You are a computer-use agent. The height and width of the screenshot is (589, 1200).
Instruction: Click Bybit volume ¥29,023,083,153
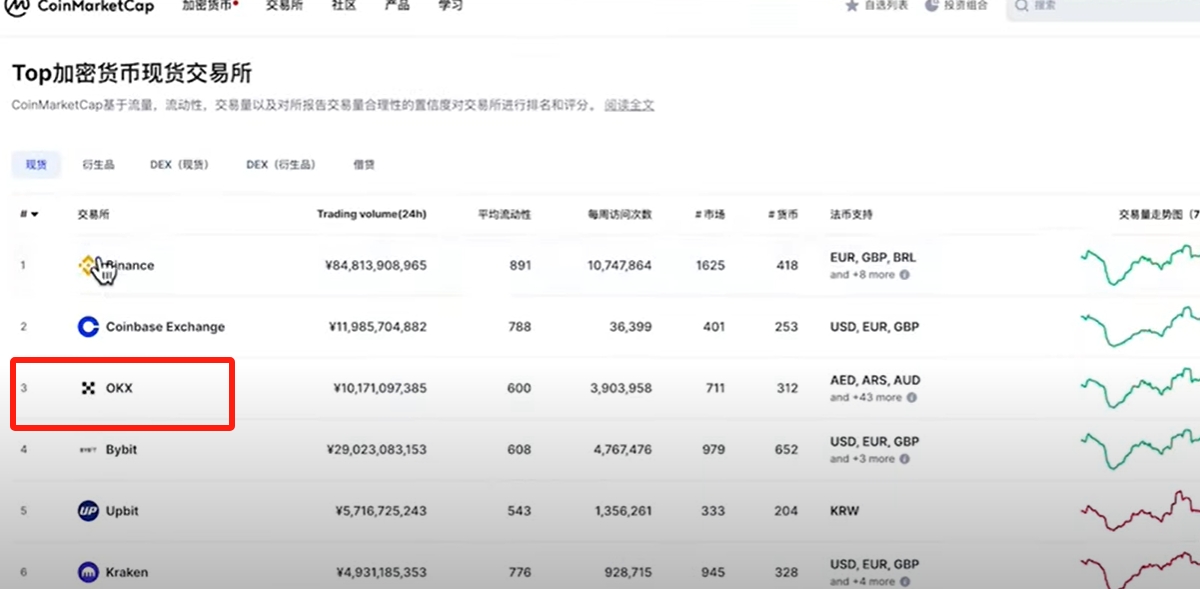point(376,450)
